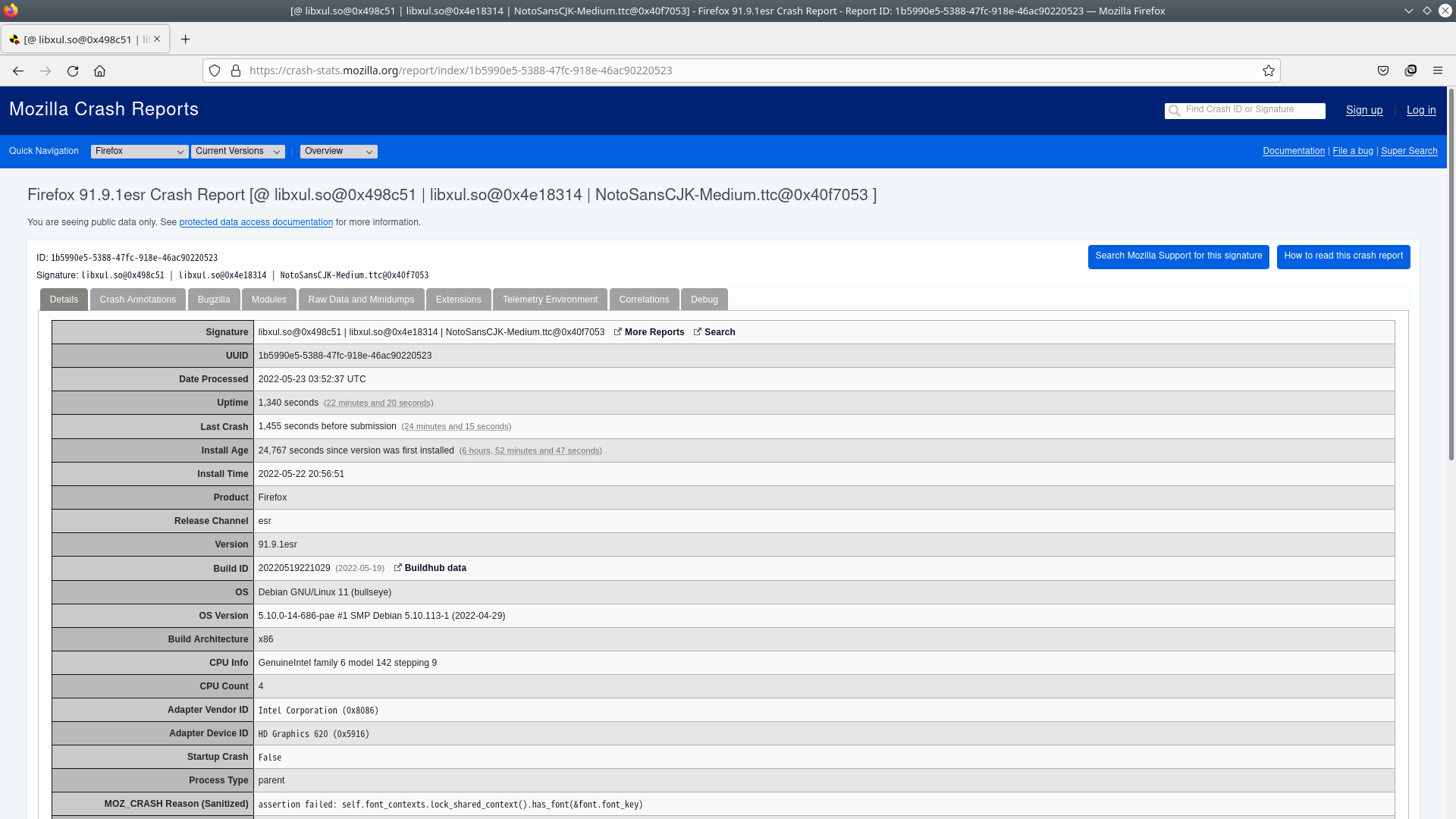This screenshot has width=1456, height=819.
Task: Close the libxul.so crash report tab
Action: point(157,39)
